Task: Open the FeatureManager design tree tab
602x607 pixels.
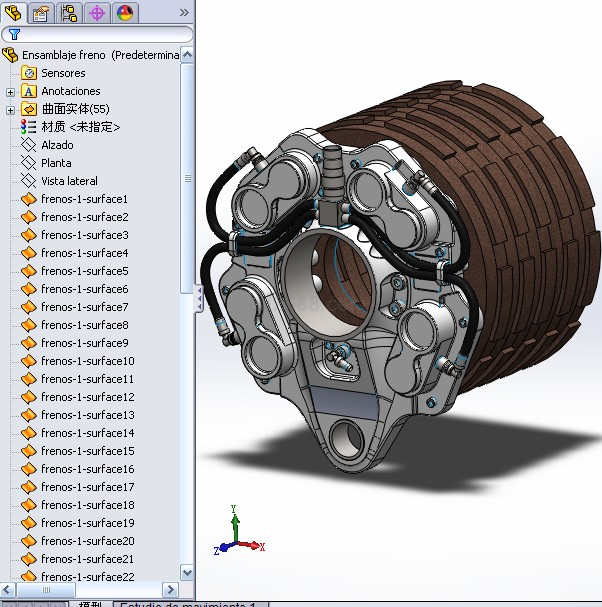Action: point(13,13)
